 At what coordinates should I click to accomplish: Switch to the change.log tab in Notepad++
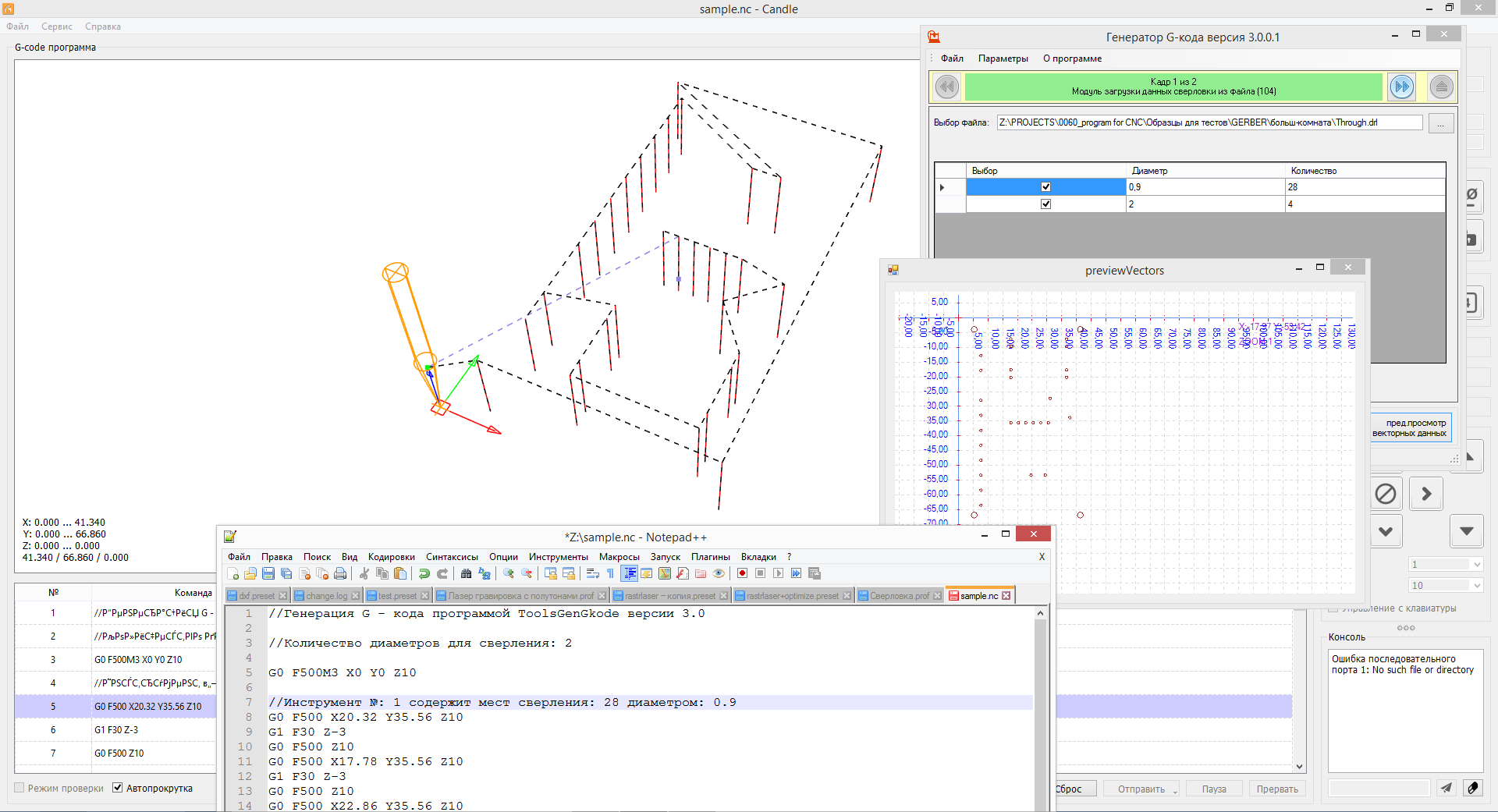(x=326, y=596)
